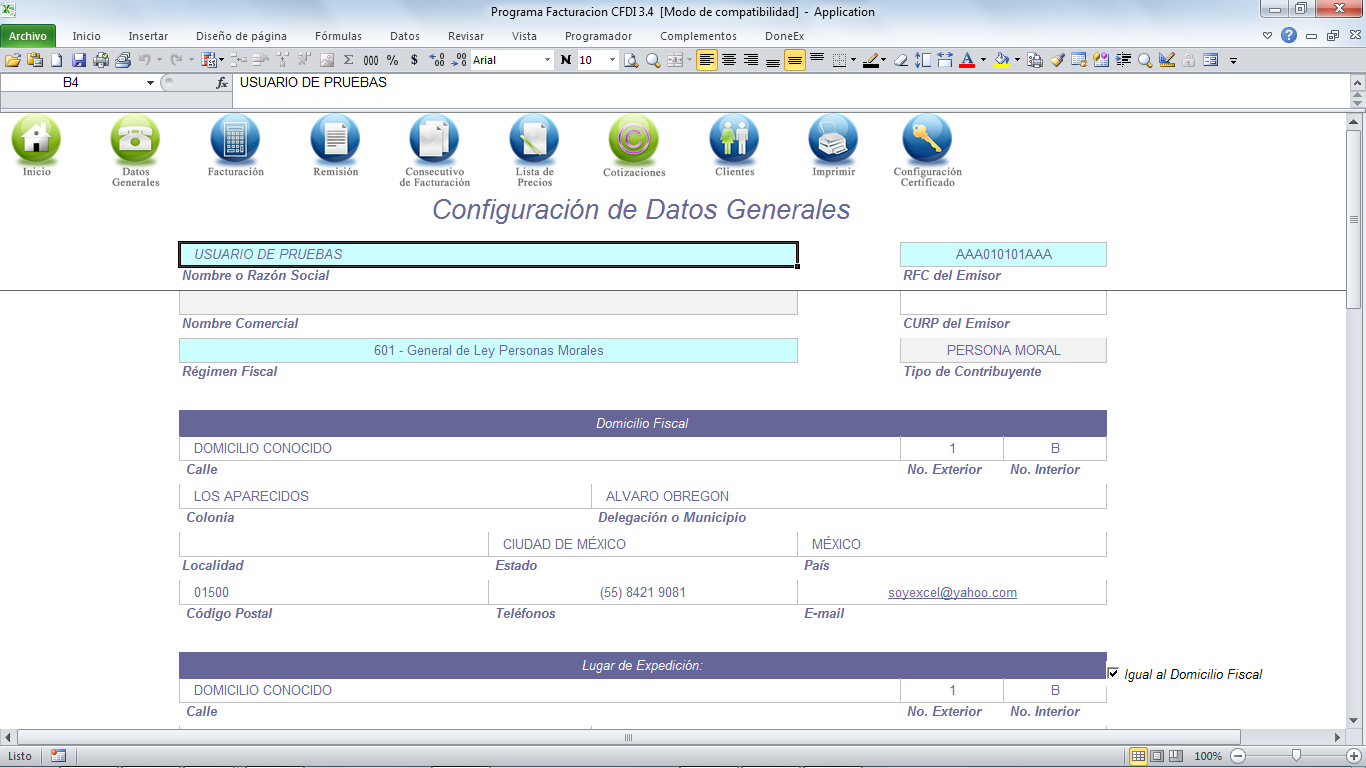This screenshot has height=768, width=1366.
Task: Click the soyexcel@yahoo.com email link
Action: point(952,593)
